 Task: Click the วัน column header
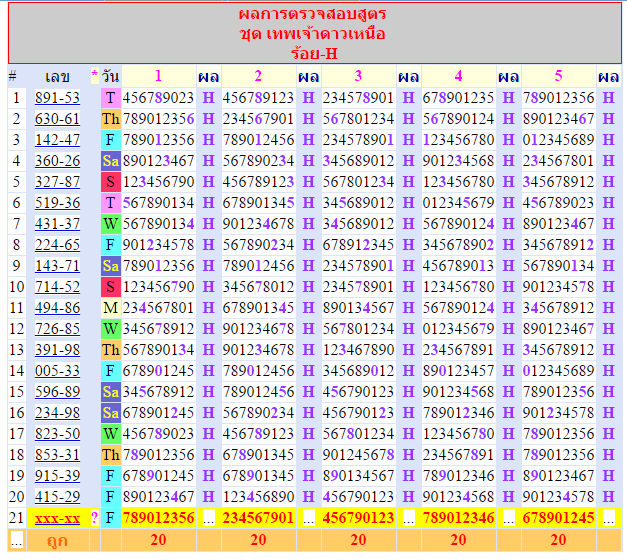point(110,77)
